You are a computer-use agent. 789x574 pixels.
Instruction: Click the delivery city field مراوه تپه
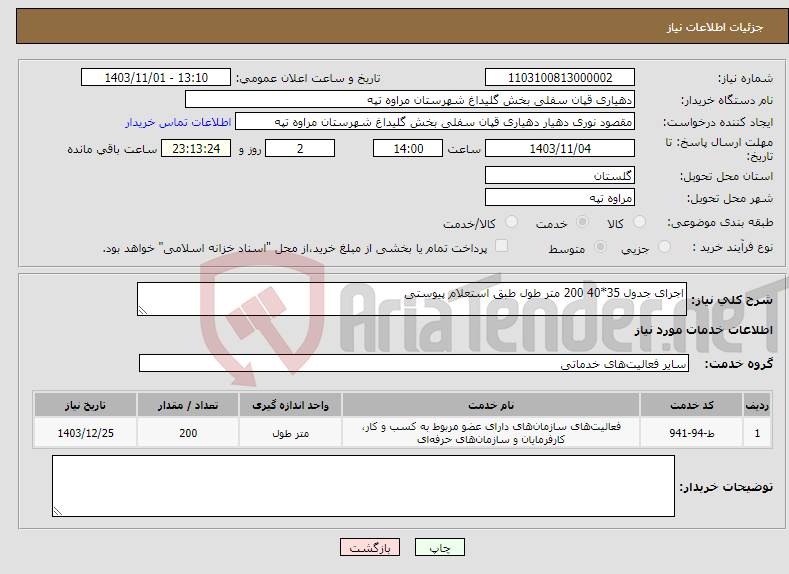pyautogui.click(x=560, y=197)
